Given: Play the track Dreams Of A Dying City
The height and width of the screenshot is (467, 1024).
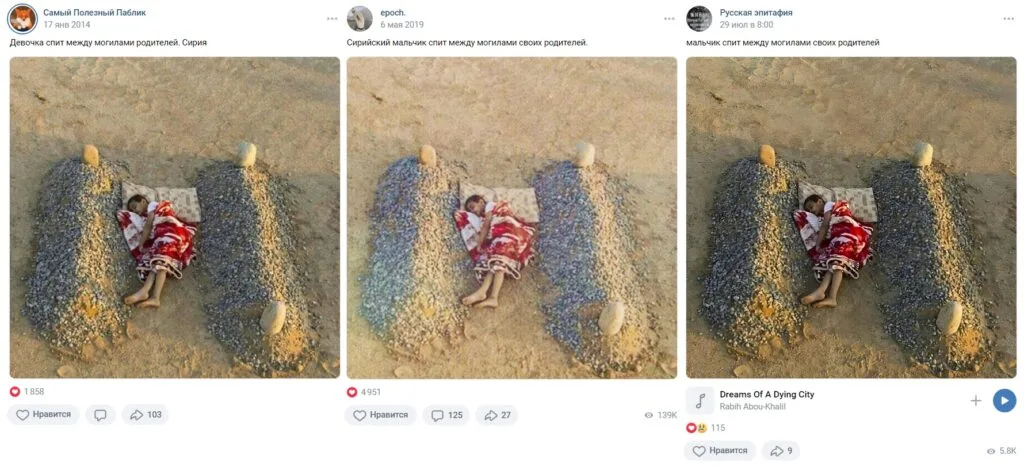Looking at the screenshot, I should pyautogui.click(x=1004, y=401).
